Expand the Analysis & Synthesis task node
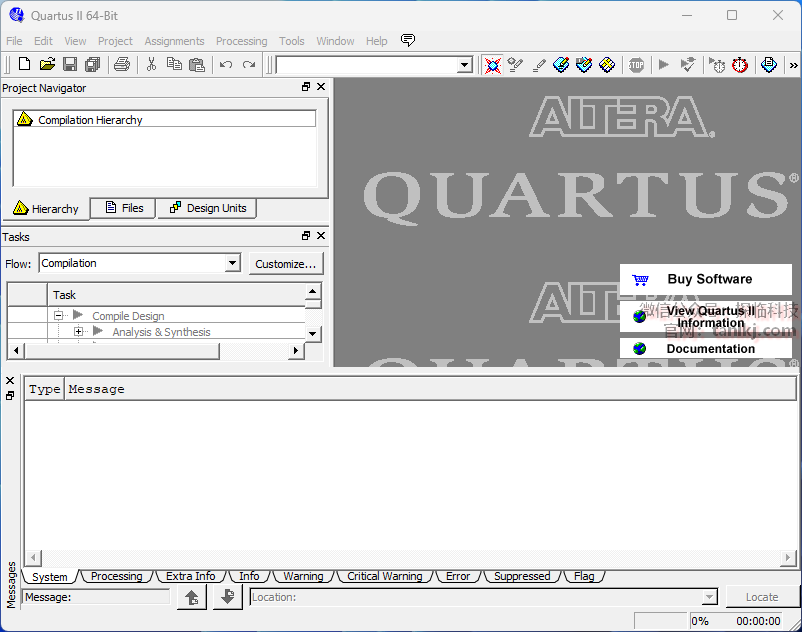This screenshot has height=632, width=802. (x=79, y=332)
